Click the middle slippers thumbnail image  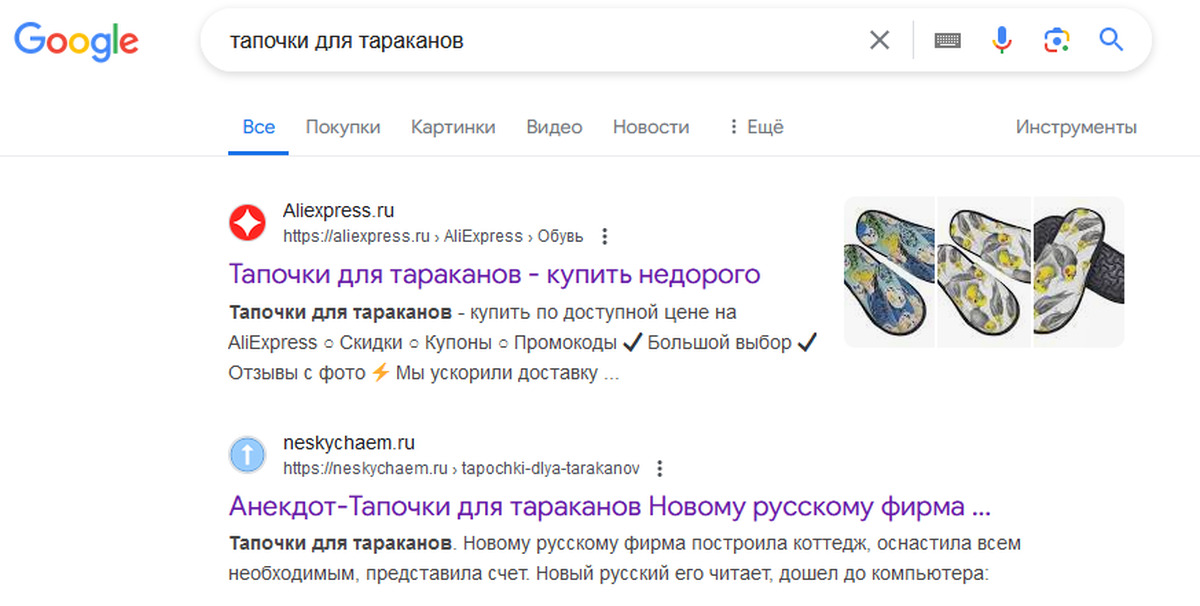click(x=984, y=271)
